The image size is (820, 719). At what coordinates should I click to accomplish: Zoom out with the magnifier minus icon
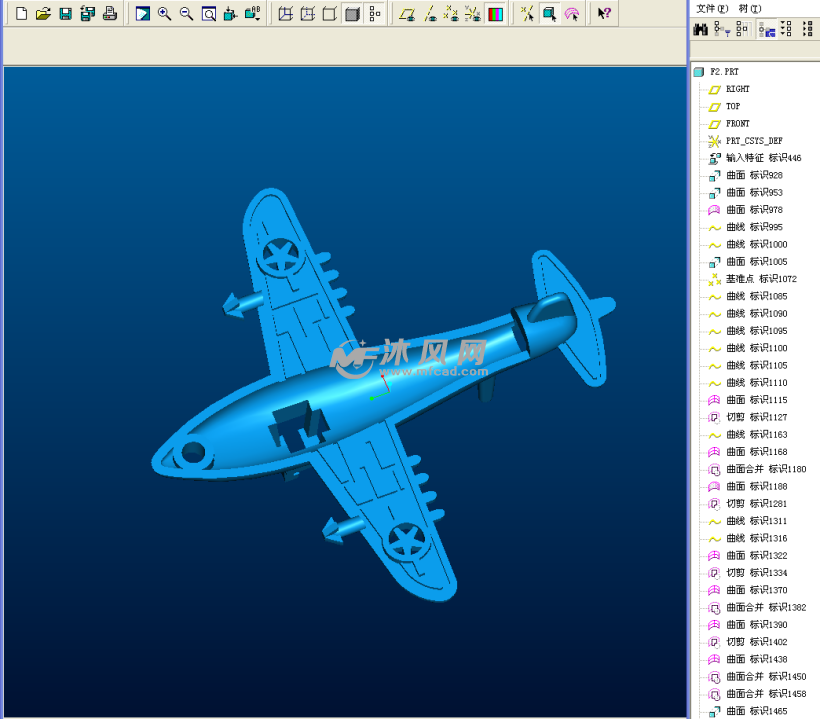[x=187, y=14]
